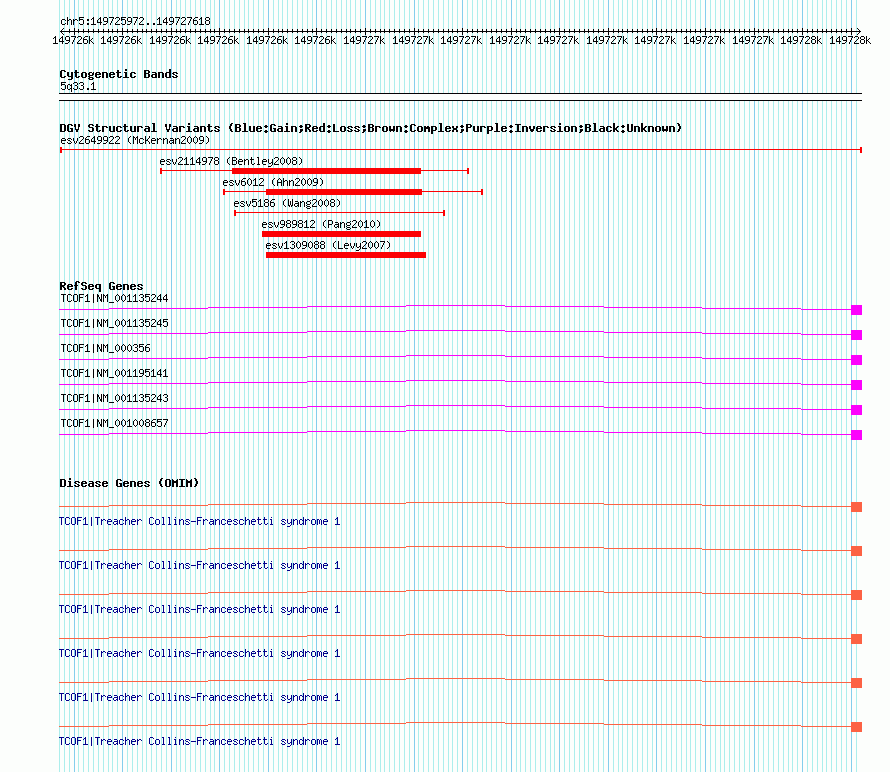Screen dimensions: 890x772
Task: Click the esv2114978 (Bentley2008) label
Action: coord(231,161)
